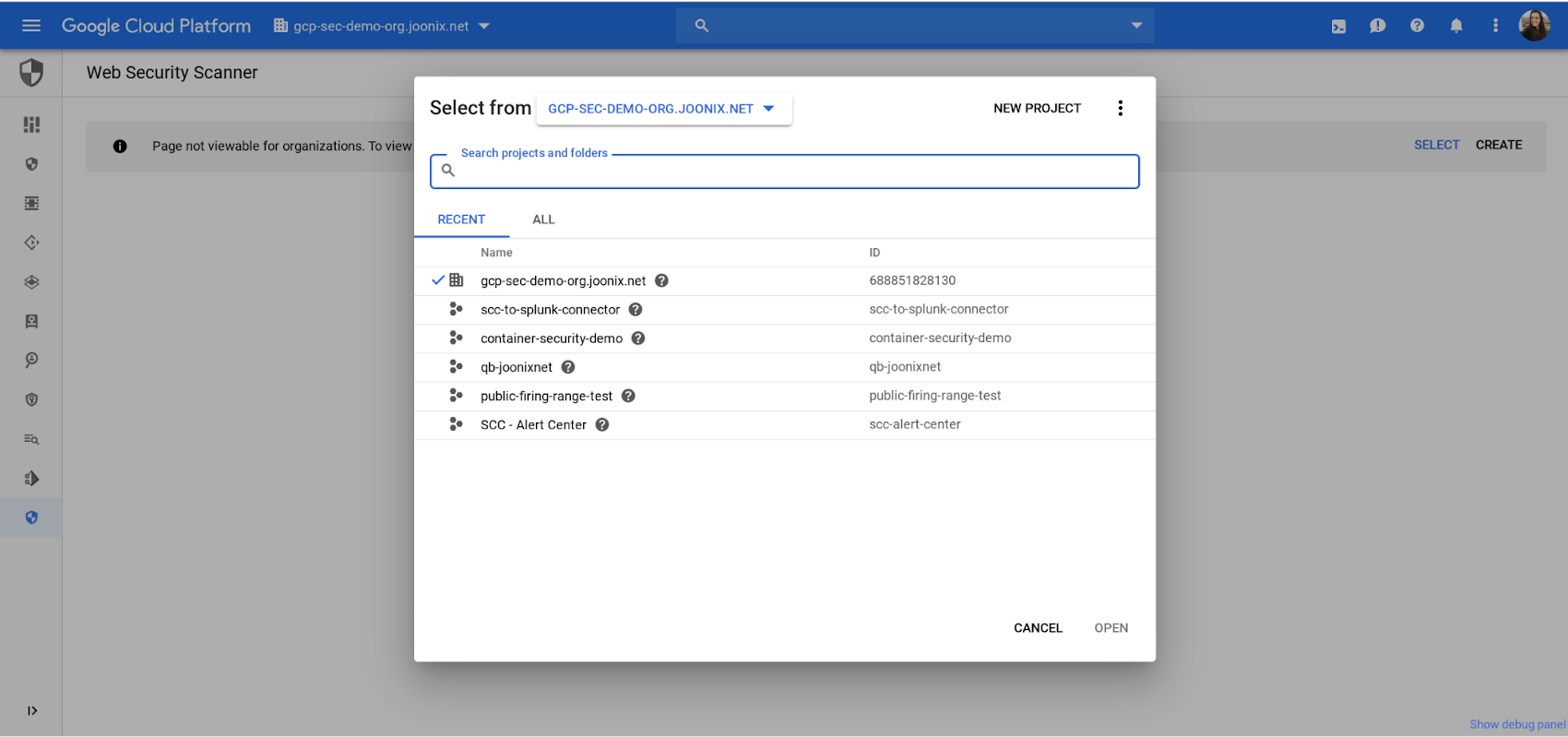Click the project icon beside qb-joonixnet
The height and width of the screenshot is (737, 1568).
(x=456, y=366)
